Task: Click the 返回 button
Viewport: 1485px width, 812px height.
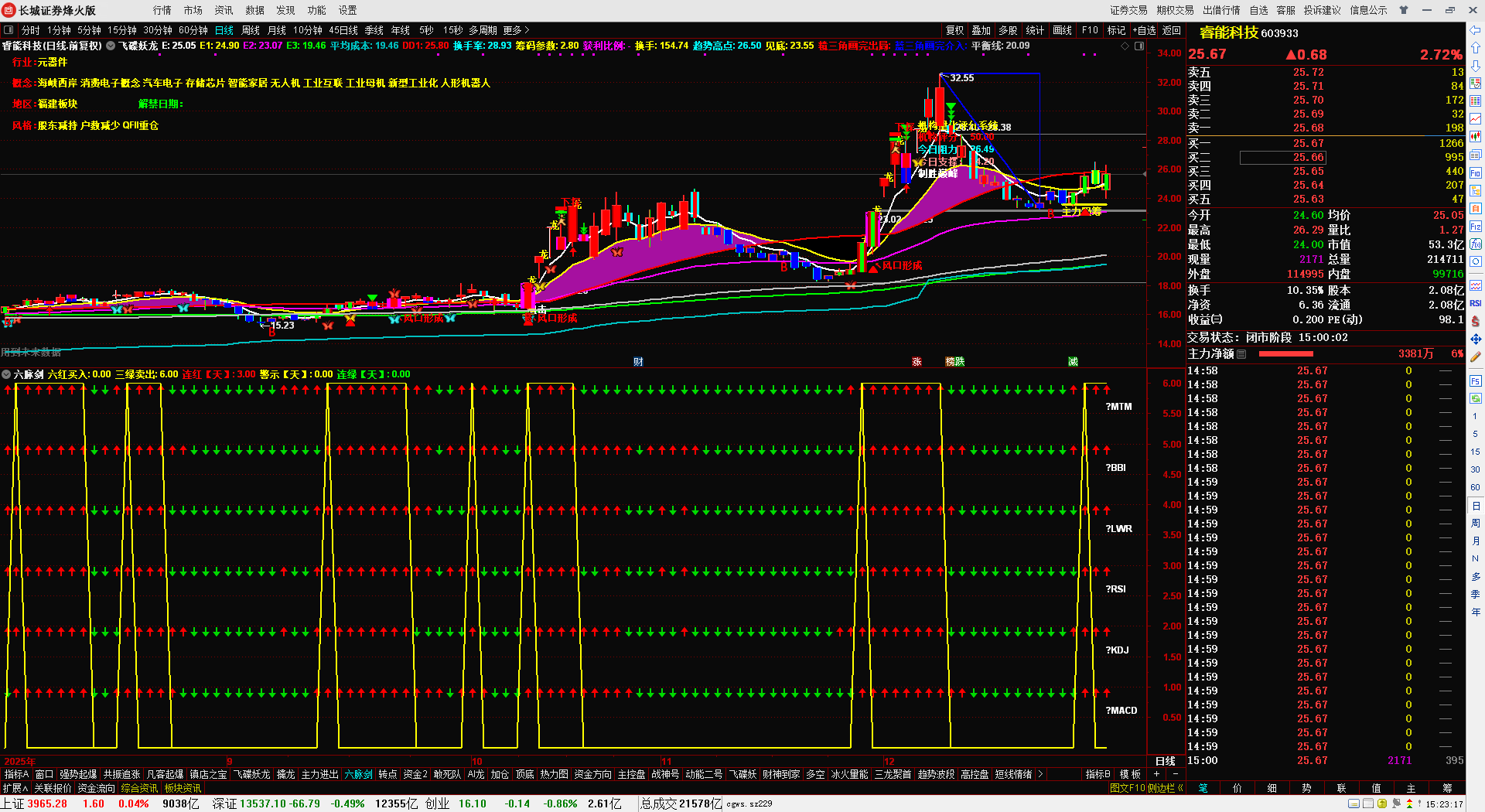Action: (1172, 30)
